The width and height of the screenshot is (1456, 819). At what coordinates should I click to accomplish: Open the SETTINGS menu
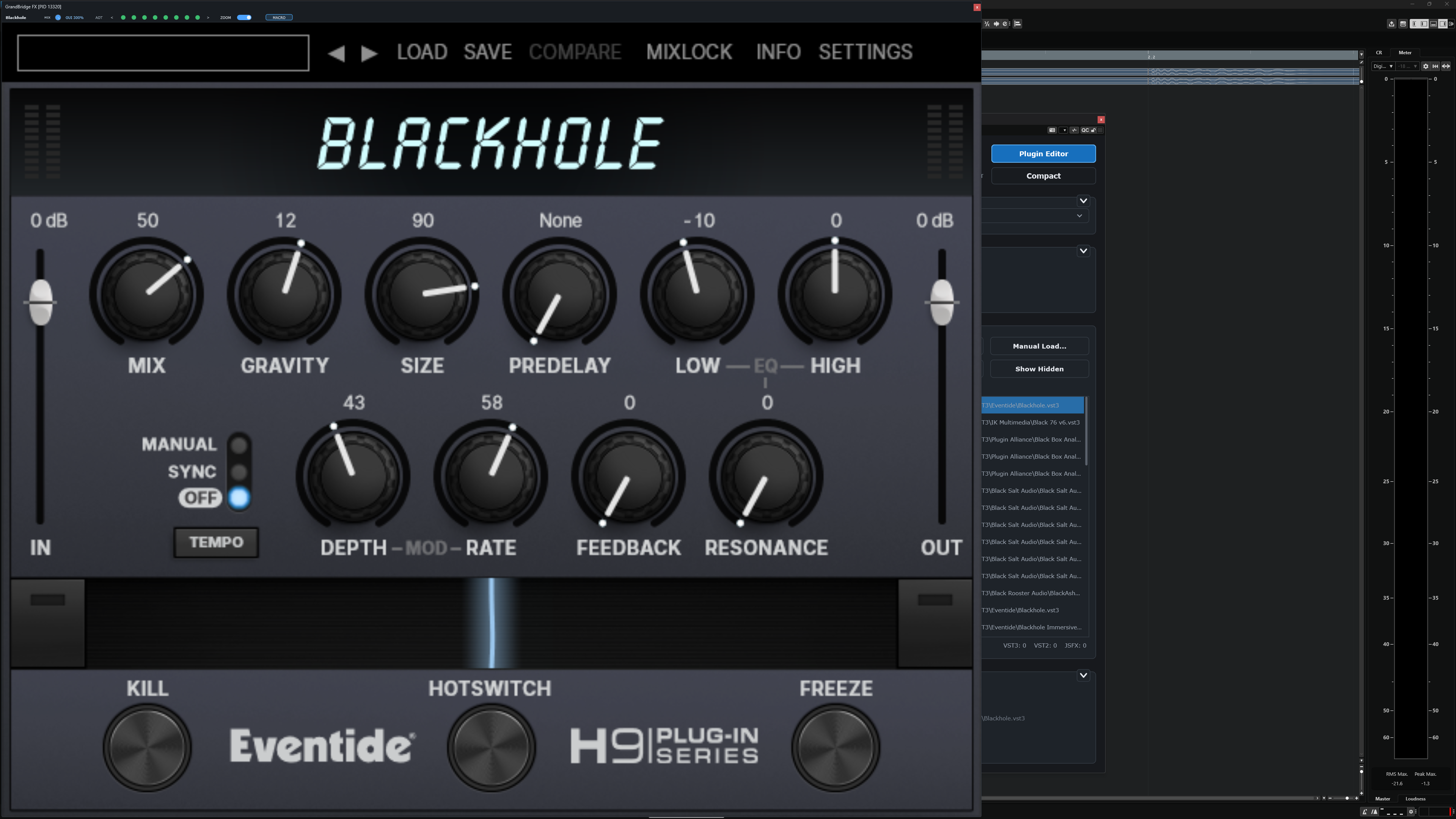click(x=865, y=52)
